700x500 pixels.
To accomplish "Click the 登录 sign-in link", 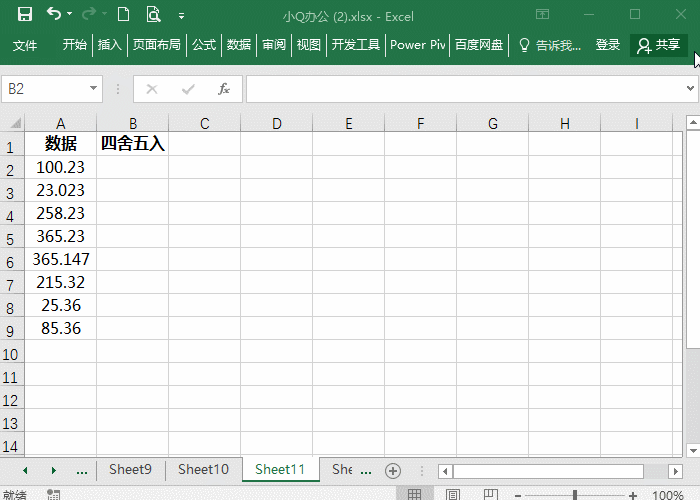I will [x=608, y=45].
